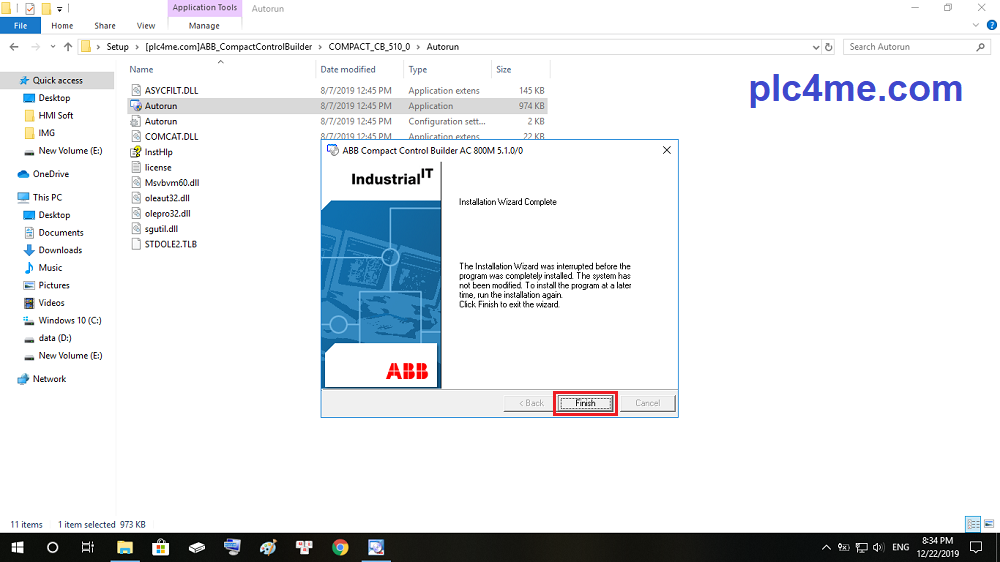Open Desktop under Quick access
Image resolution: width=1000 pixels, height=562 pixels.
pos(54,98)
